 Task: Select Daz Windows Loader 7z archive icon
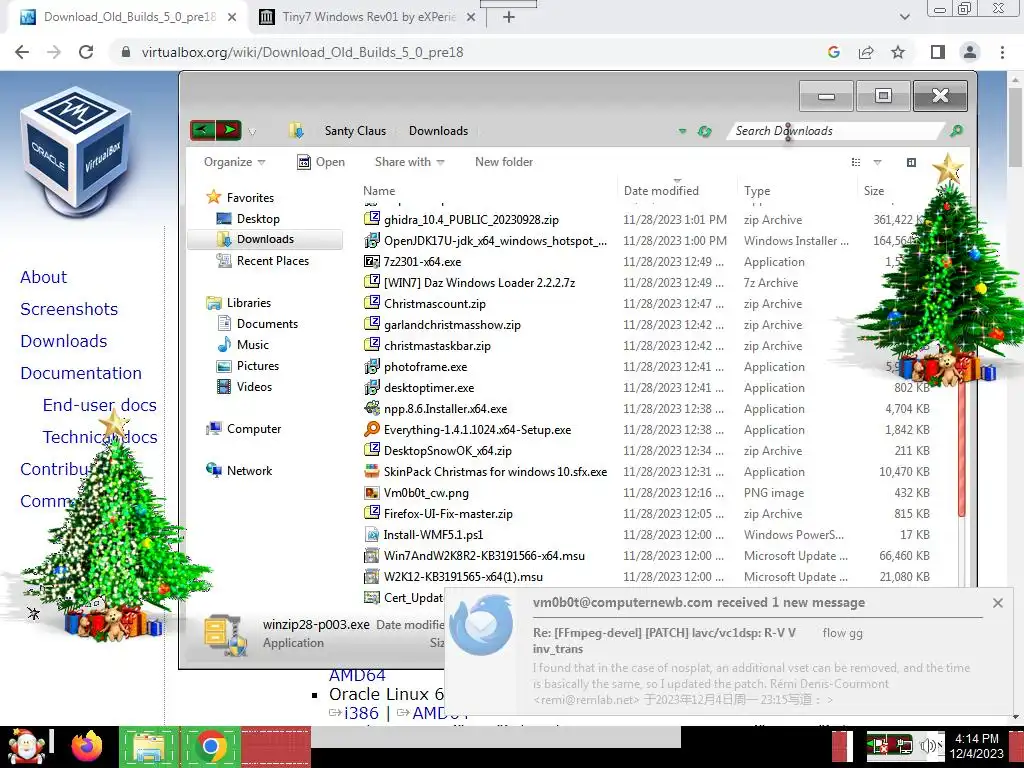click(372, 282)
